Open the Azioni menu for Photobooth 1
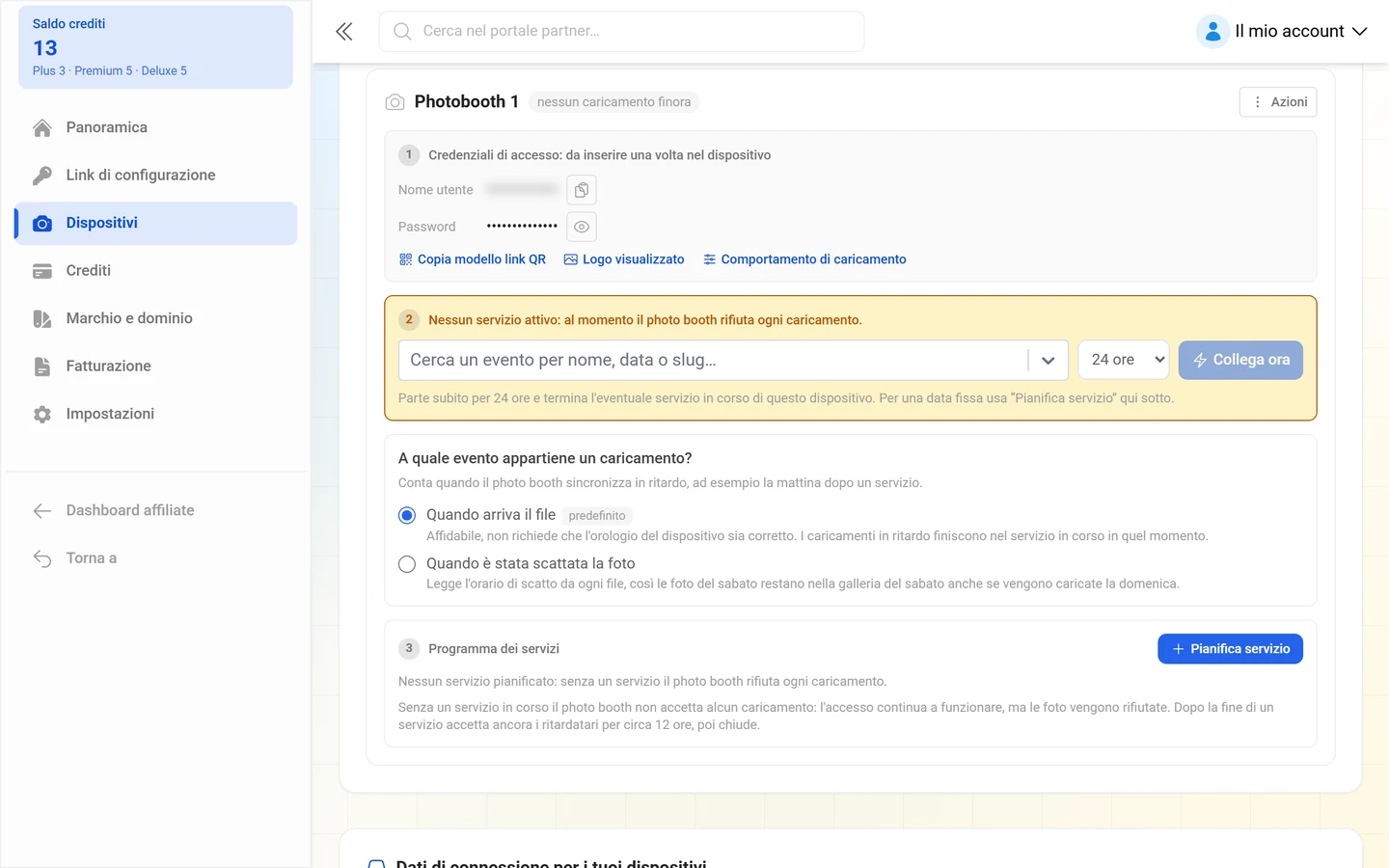The image size is (1389, 868). [1278, 102]
